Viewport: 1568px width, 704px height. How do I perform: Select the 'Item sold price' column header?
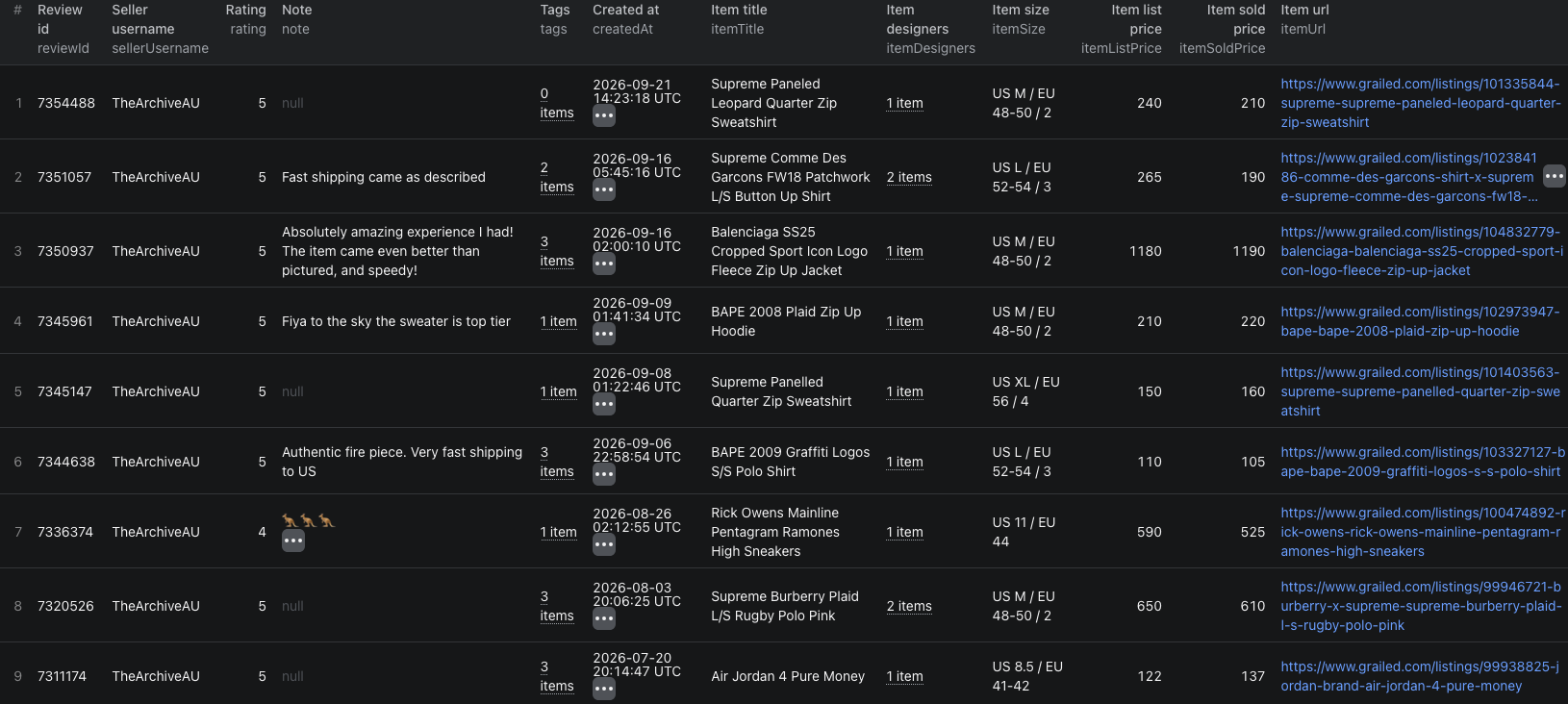[x=1222, y=29]
